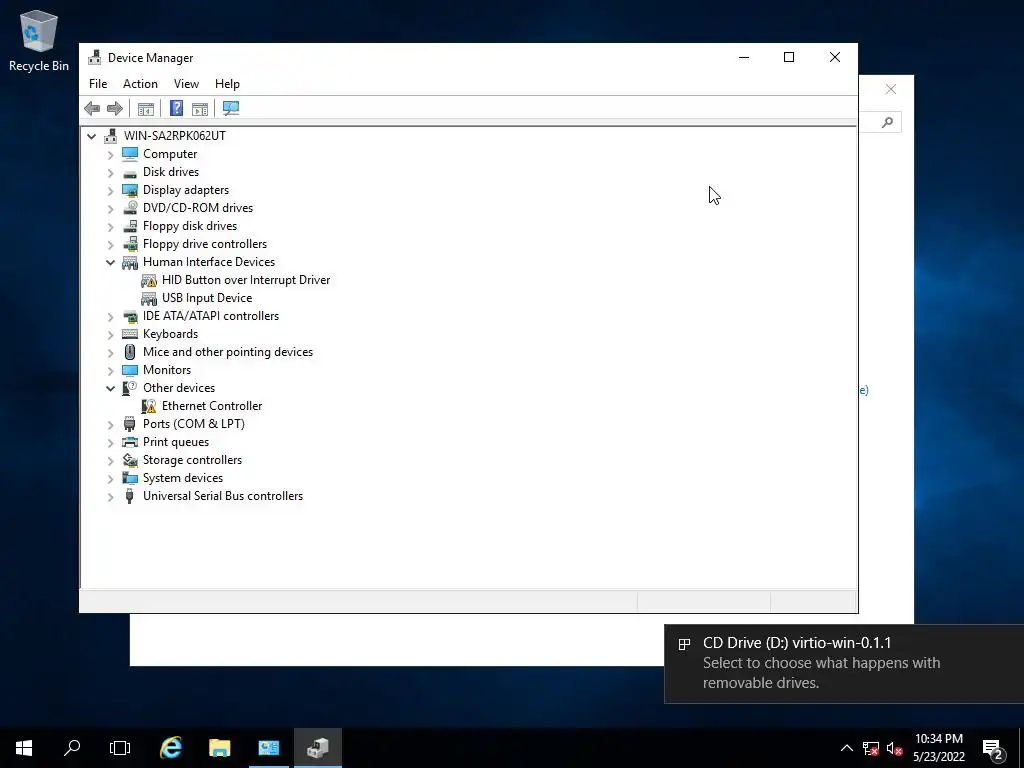Select the System devices label
Screen dimensions: 1024x768
point(183,478)
